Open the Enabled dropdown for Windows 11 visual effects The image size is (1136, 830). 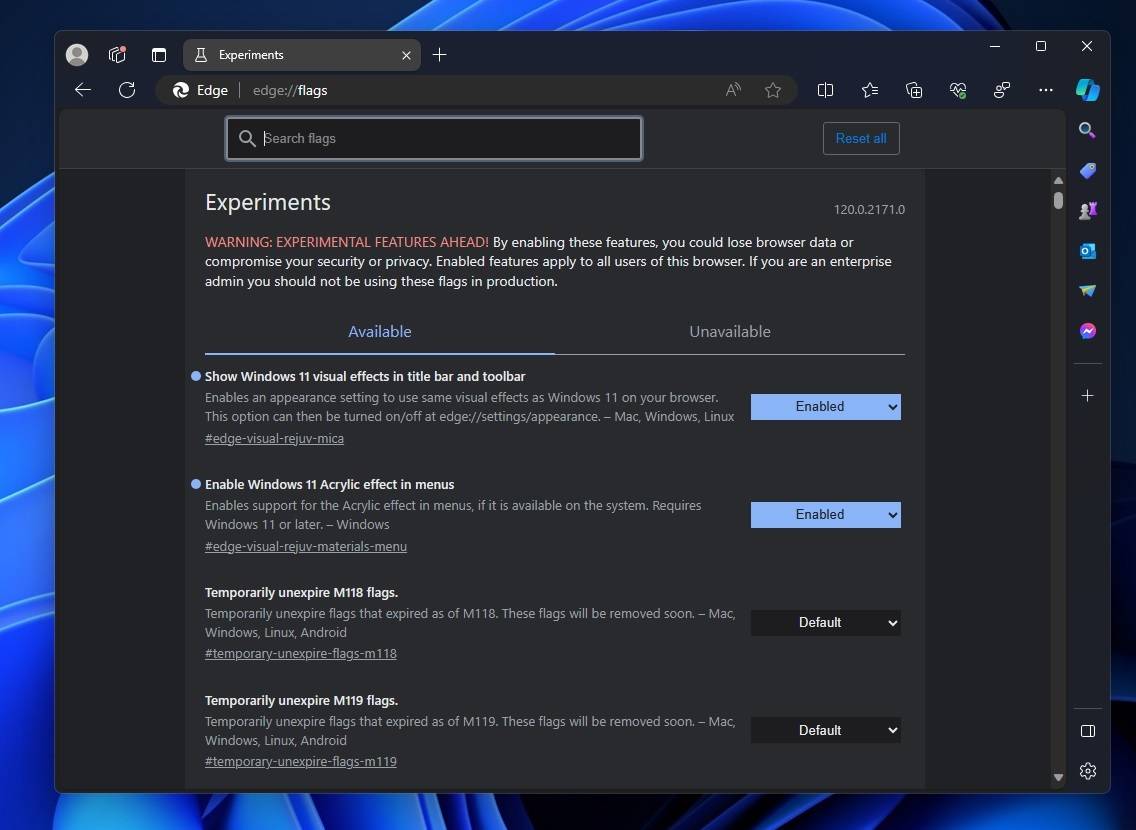point(825,406)
